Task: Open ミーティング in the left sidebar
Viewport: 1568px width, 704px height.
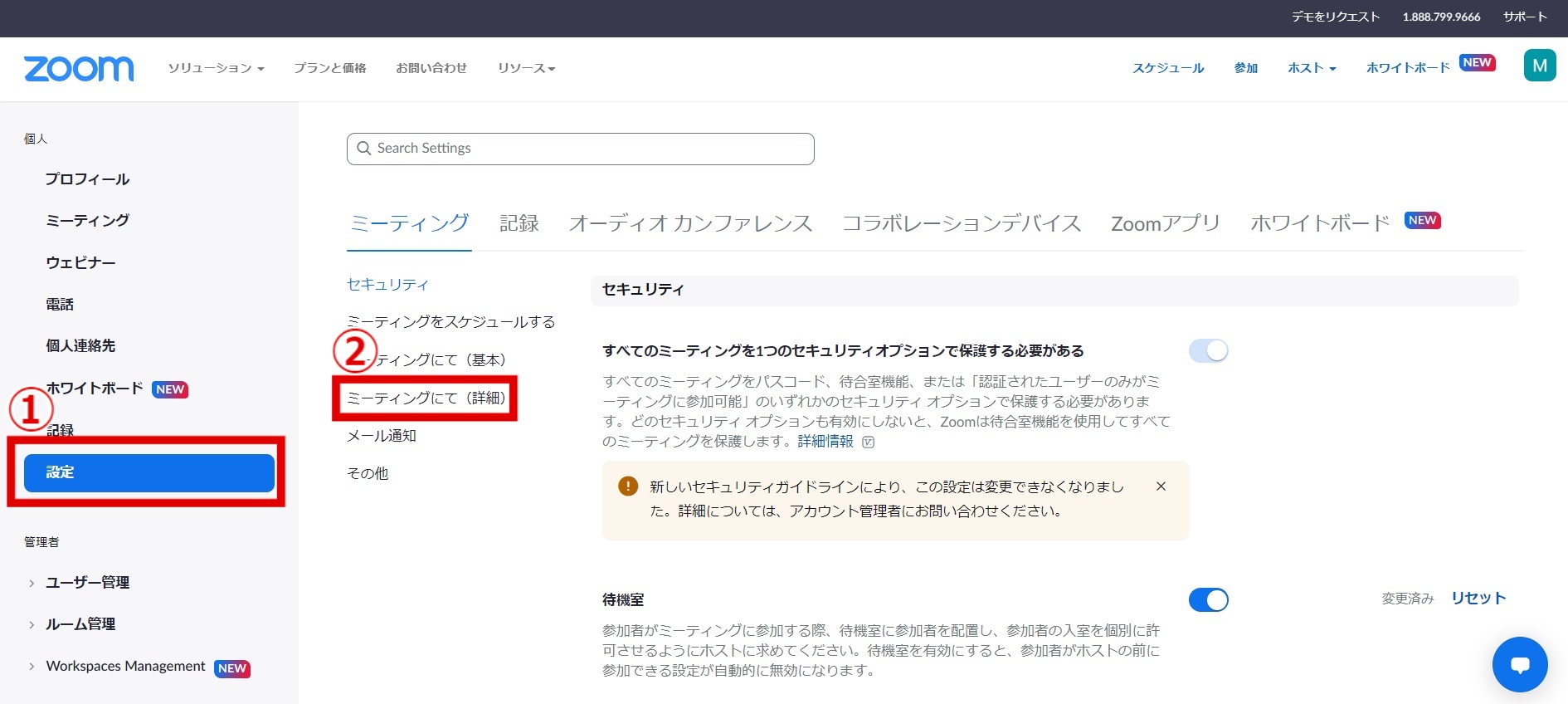Action: (88, 221)
